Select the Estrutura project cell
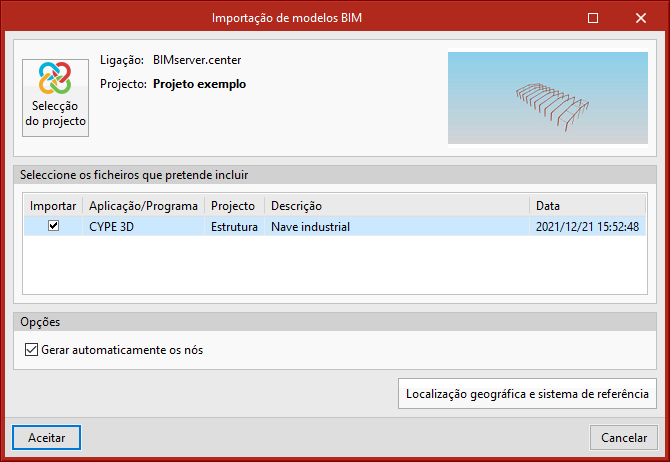670x462 pixels. 234,227
